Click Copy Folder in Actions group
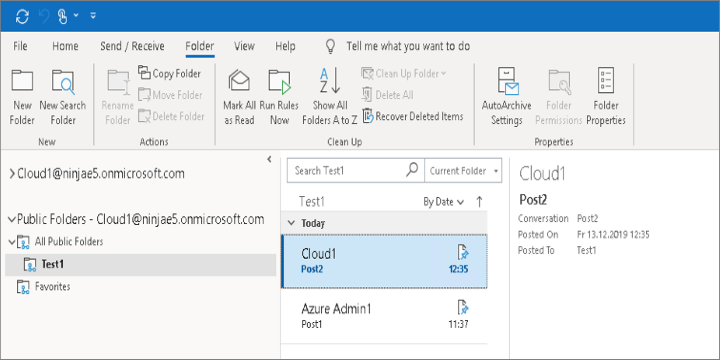 point(169,73)
